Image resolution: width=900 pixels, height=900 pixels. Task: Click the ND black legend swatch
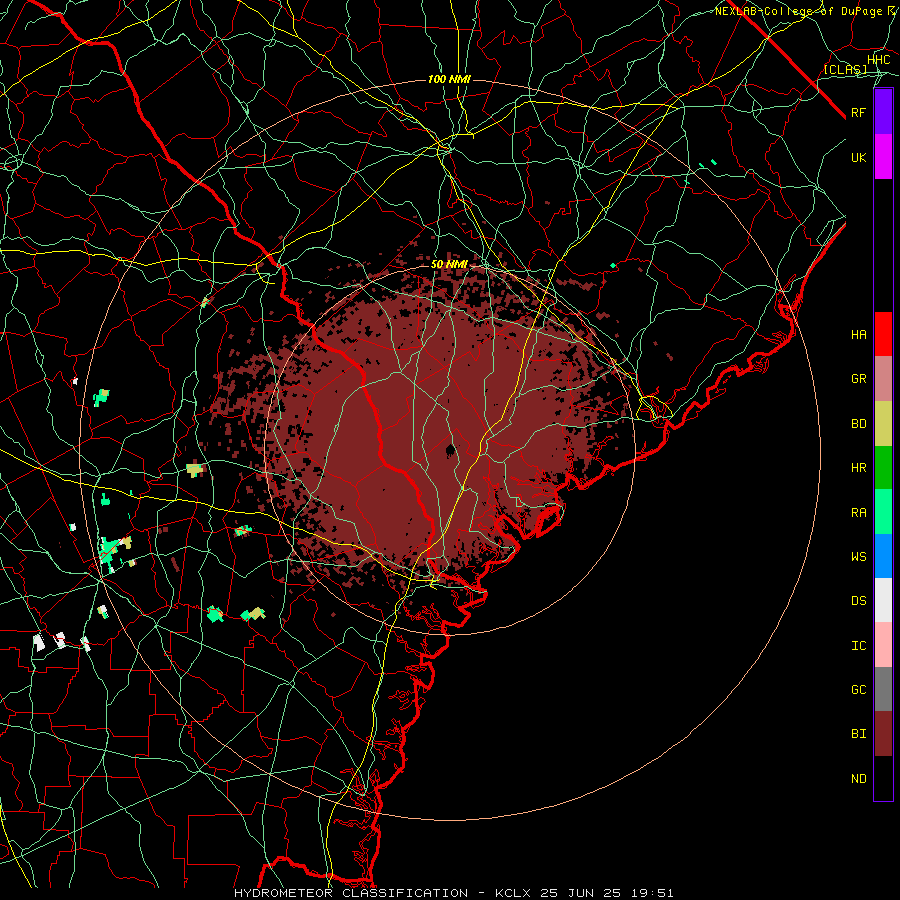[883, 778]
